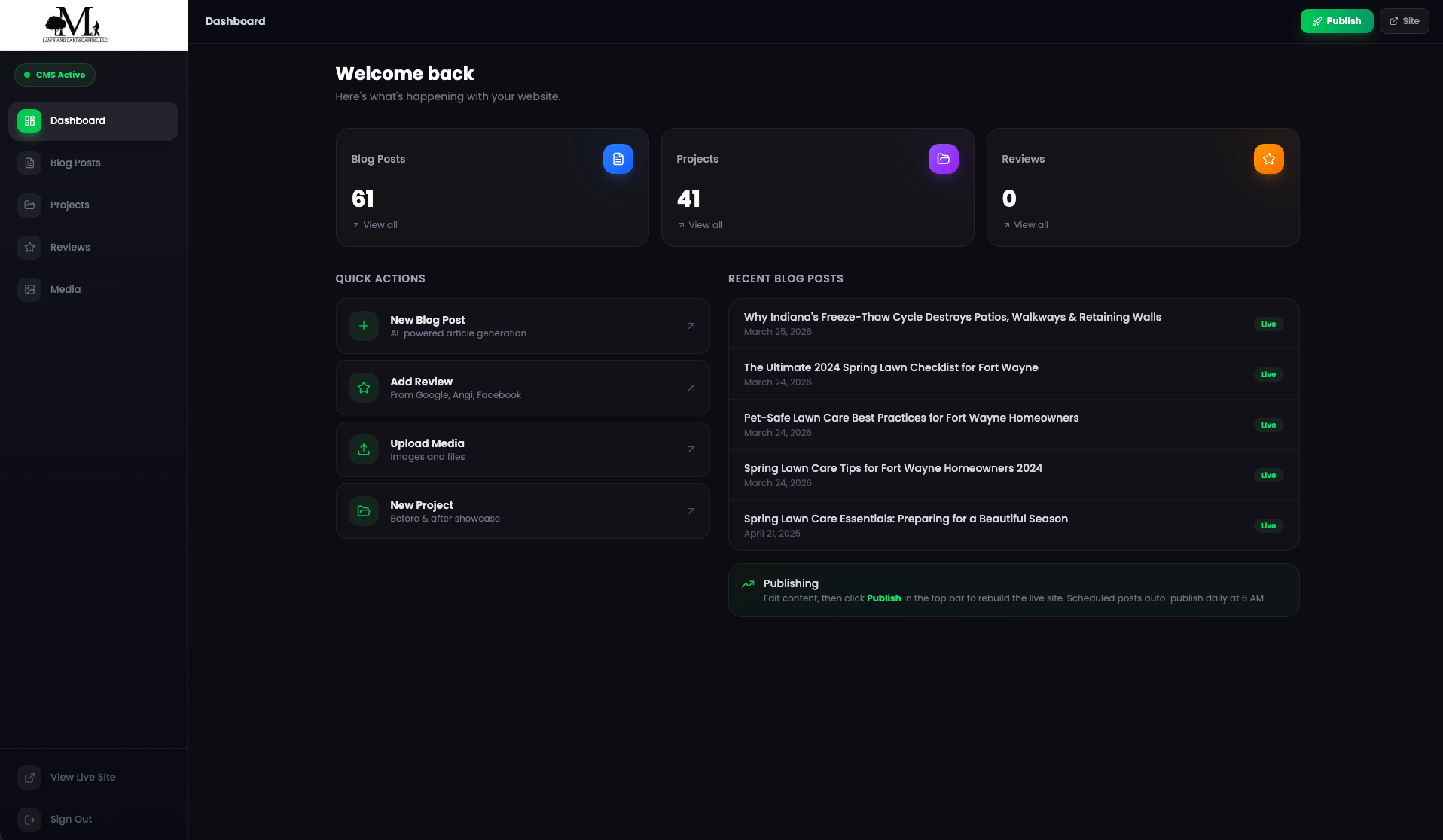Image resolution: width=1443 pixels, height=840 pixels.
Task: Click the Live badge on Spring Lawn Care Essentials
Action: tap(1268, 525)
